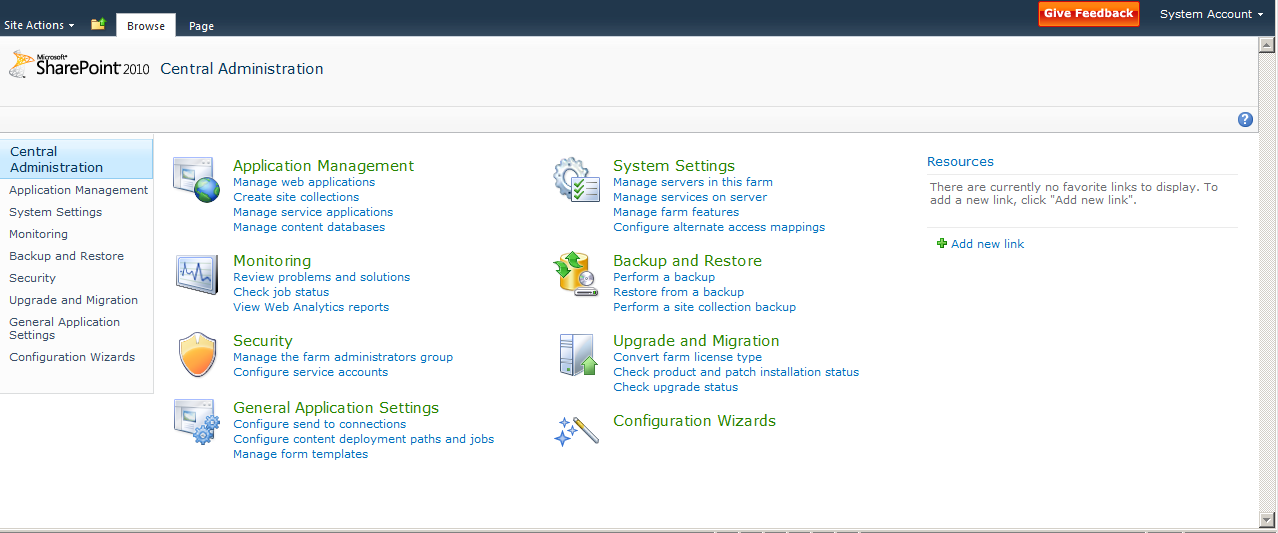Click Add new link under Resources
This screenshot has height=533, width=1278.
click(x=987, y=244)
